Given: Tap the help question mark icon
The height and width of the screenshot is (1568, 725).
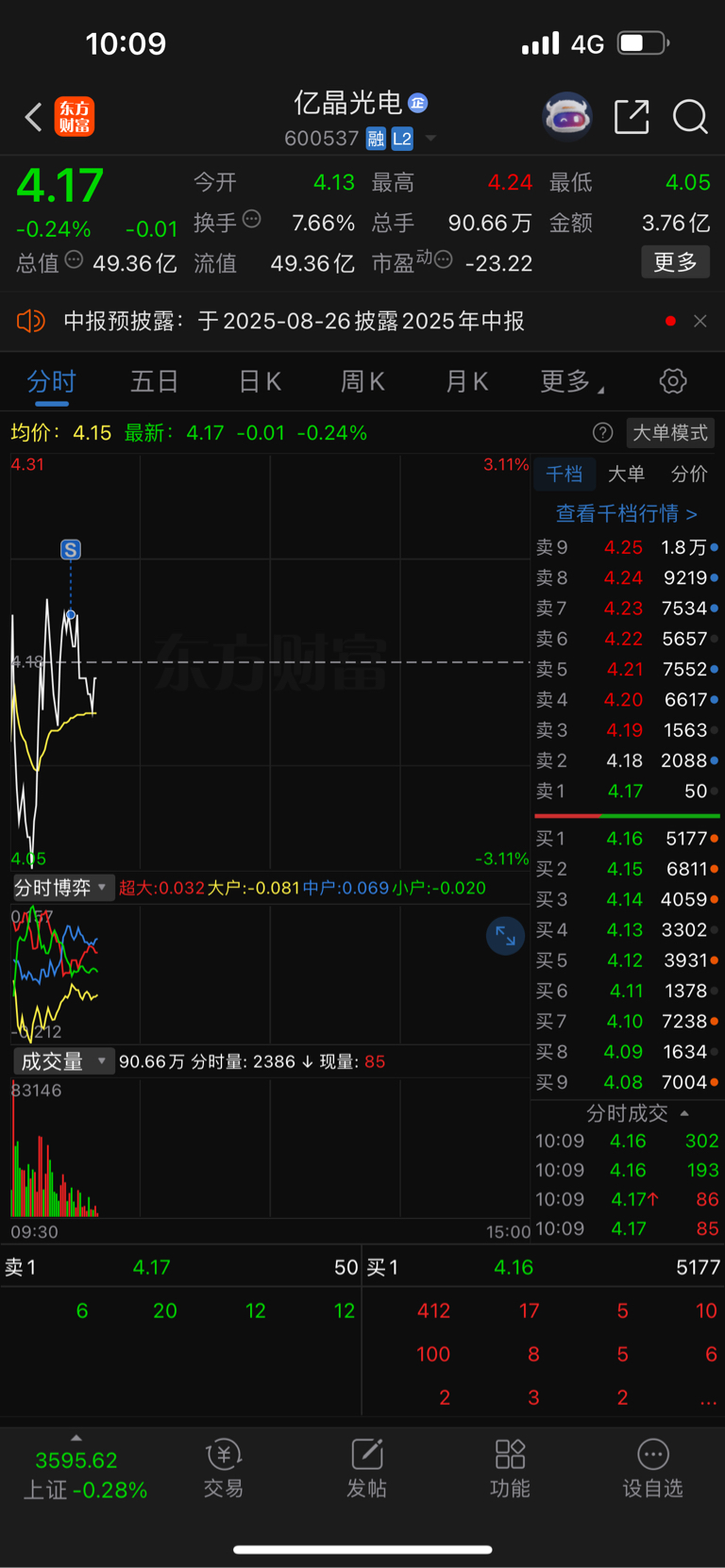Looking at the screenshot, I should click(x=602, y=432).
